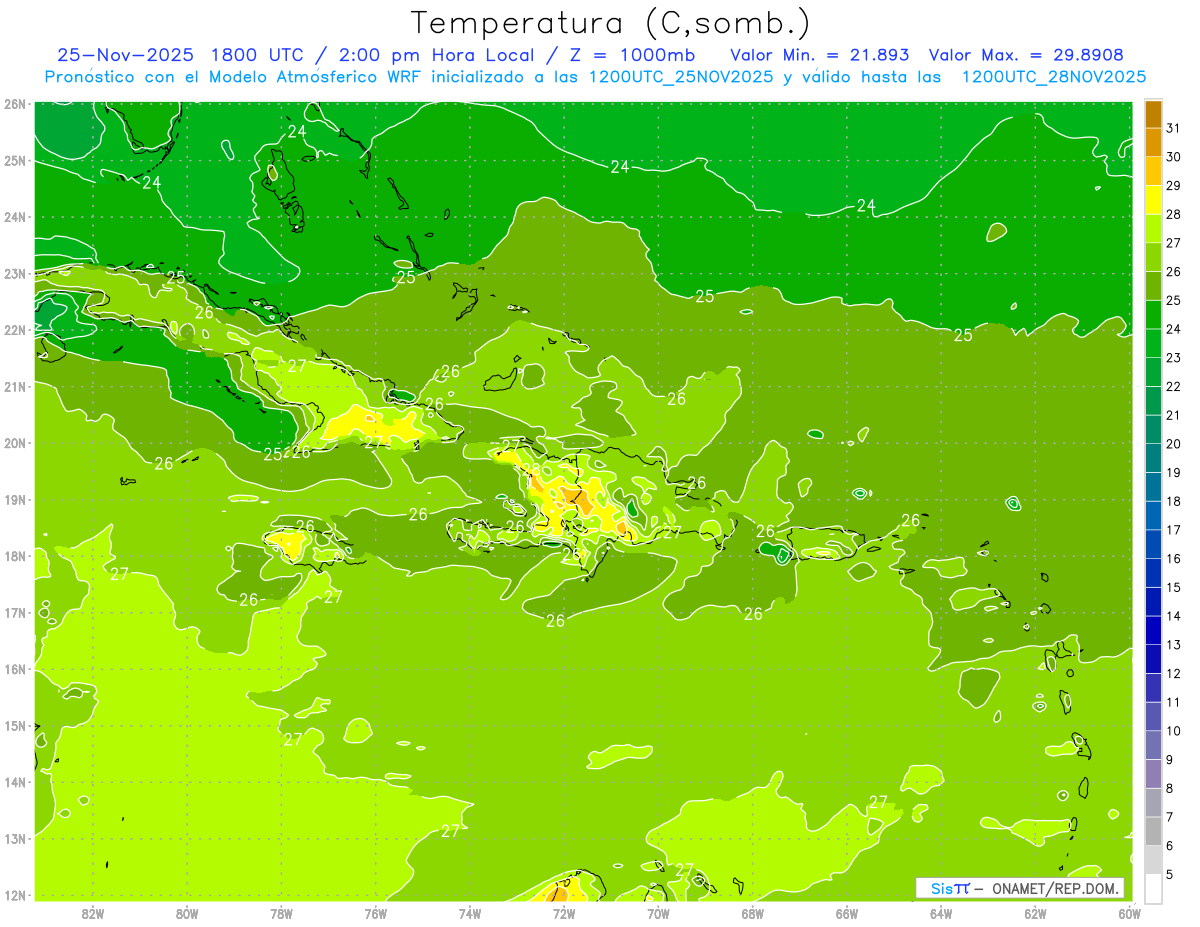This screenshot has height=927, width=1200.
Task: Click the "24N" latitude axis label
Action: (x=15, y=217)
